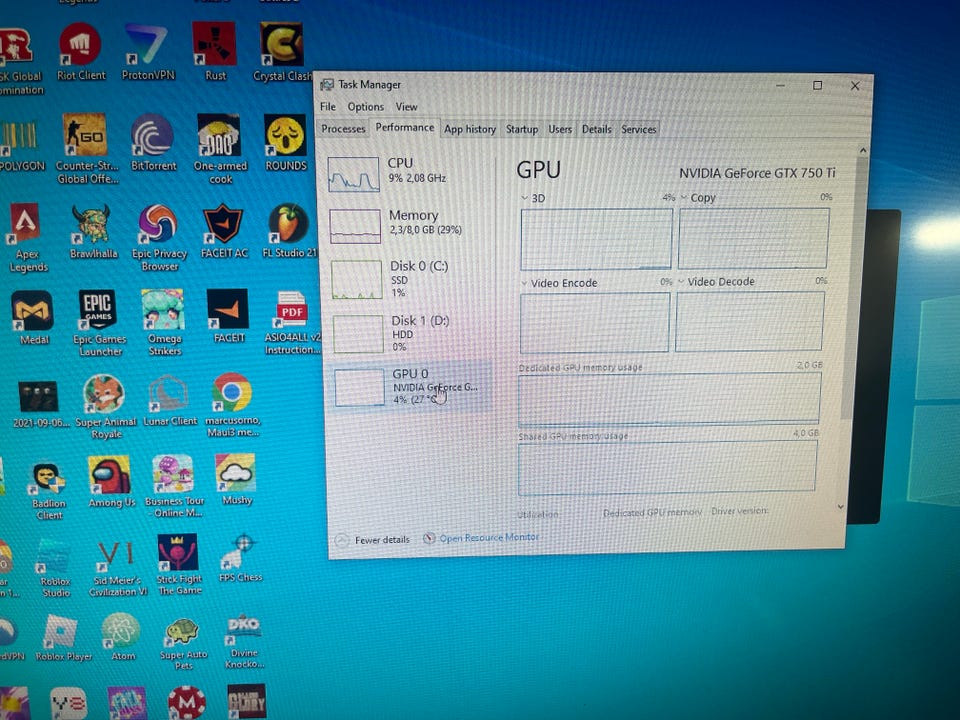Screen dimensions: 960x720
Task: Maximize the Task Manager window
Action: pos(817,85)
